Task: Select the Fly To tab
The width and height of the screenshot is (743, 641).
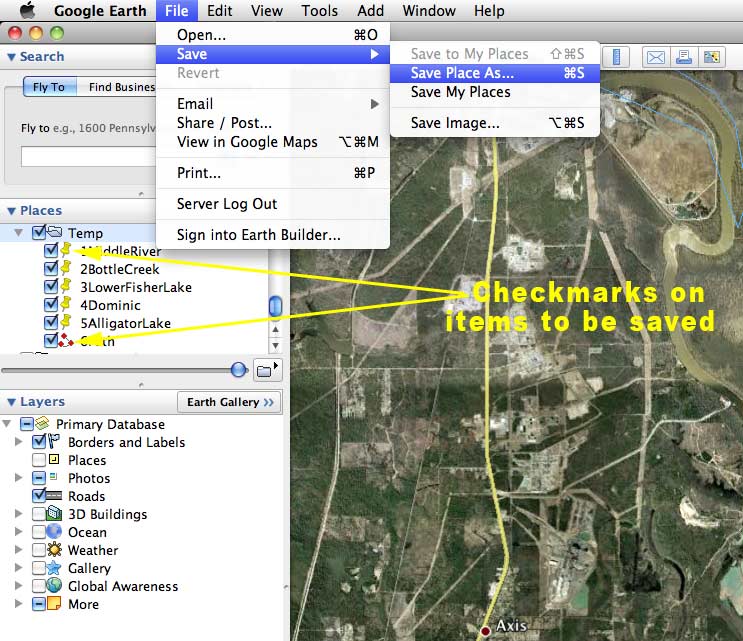Action: coord(49,87)
